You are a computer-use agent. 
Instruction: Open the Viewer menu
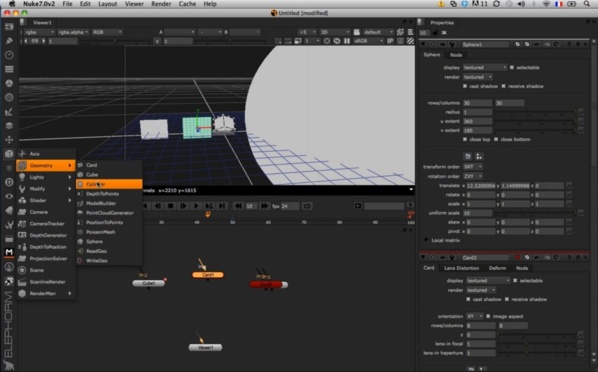click(x=134, y=4)
